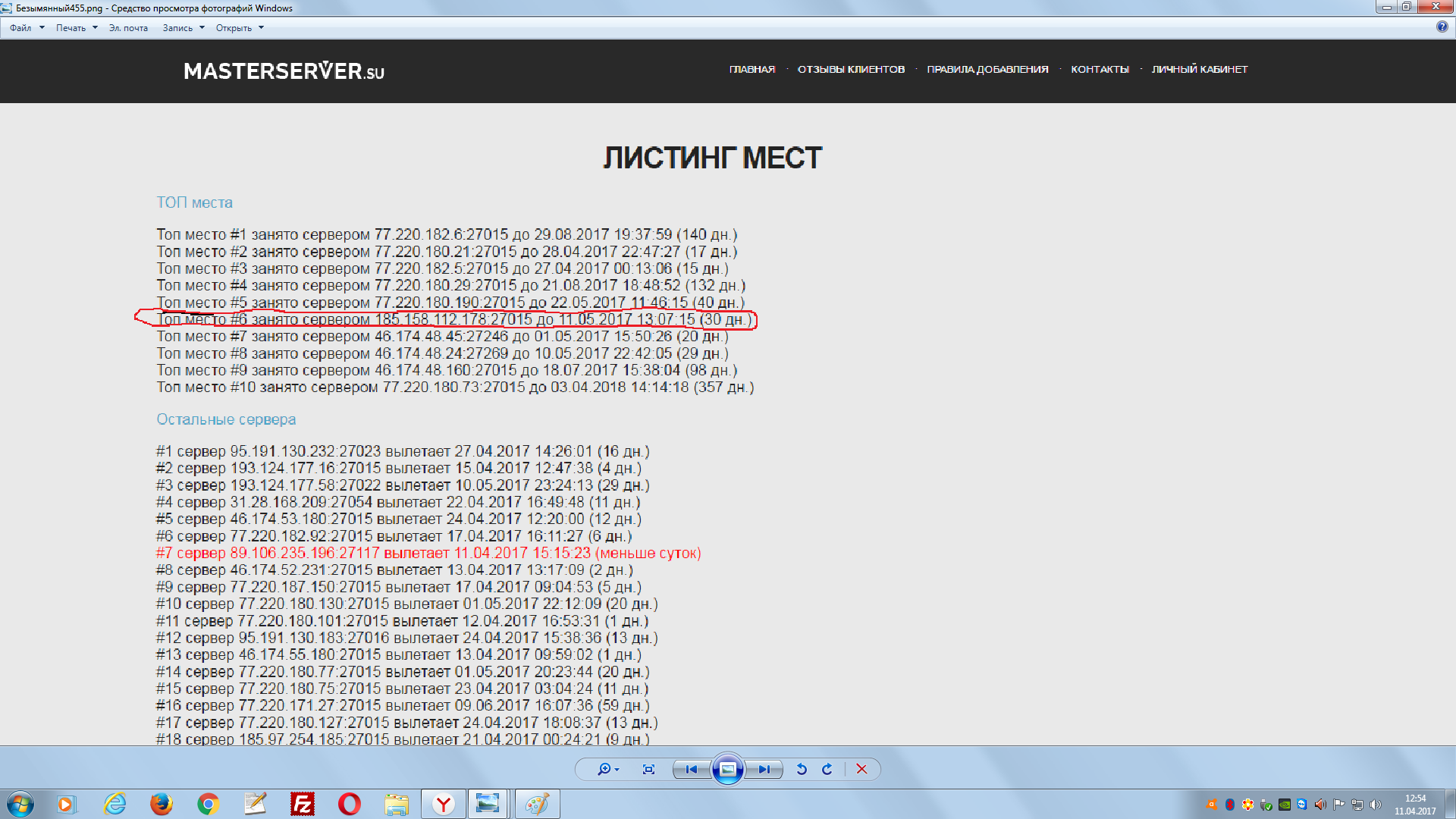Click circled row Топ место #6 185.158.112.178

(x=453, y=319)
